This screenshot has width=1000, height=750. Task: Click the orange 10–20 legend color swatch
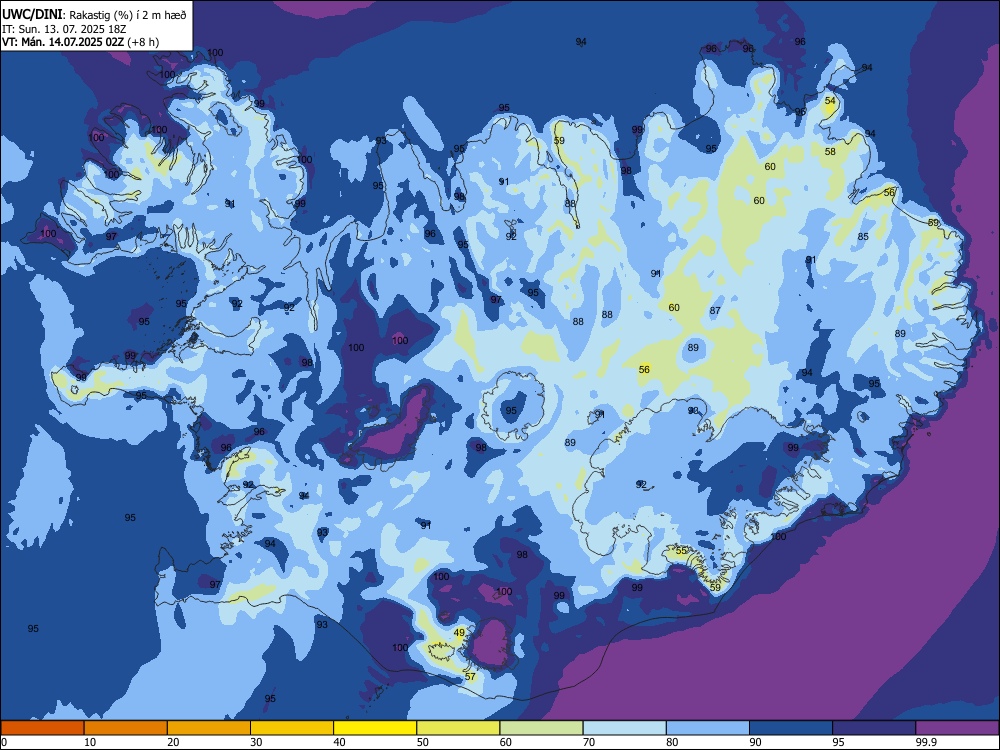pyautogui.click(x=126, y=728)
